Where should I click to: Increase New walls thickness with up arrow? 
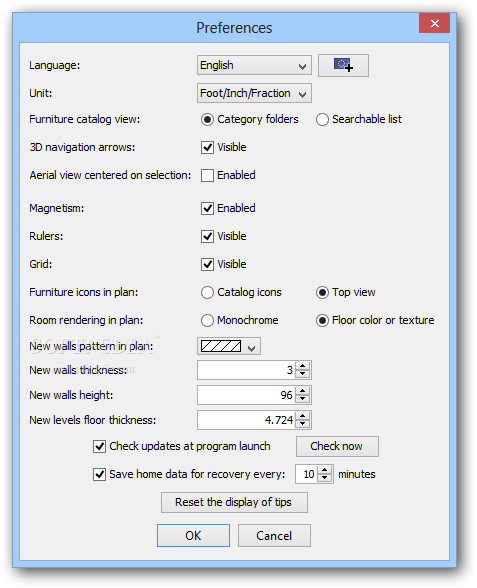pyautogui.click(x=303, y=366)
